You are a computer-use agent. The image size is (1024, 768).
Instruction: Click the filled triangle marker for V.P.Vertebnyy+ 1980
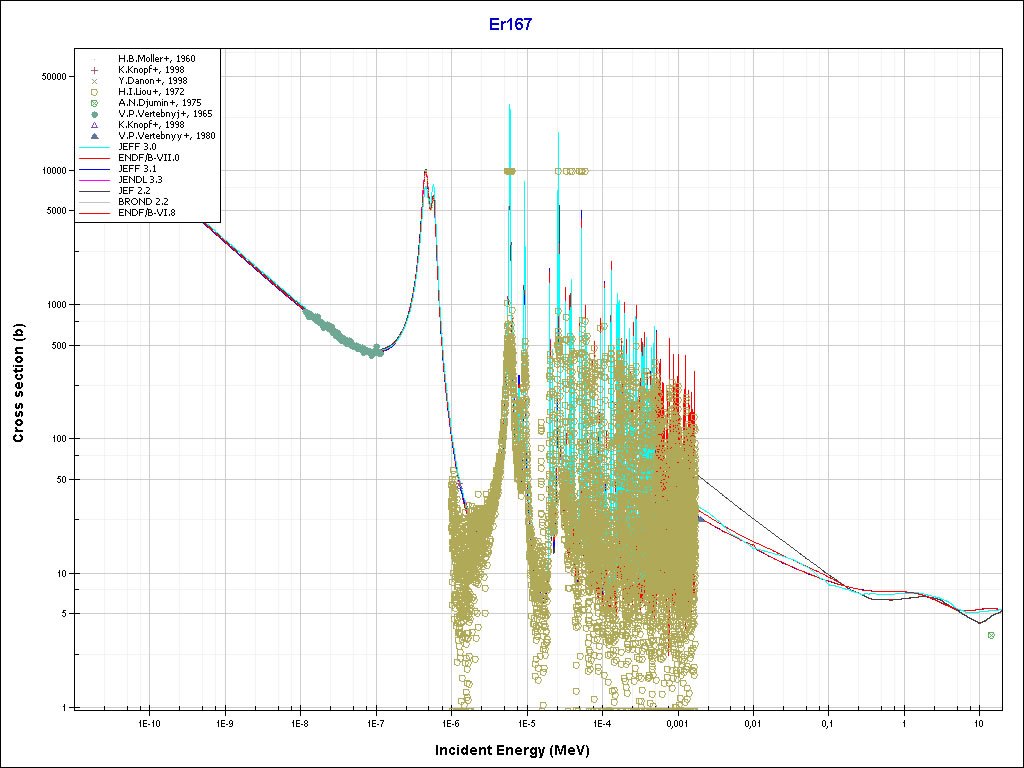(x=94, y=136)
